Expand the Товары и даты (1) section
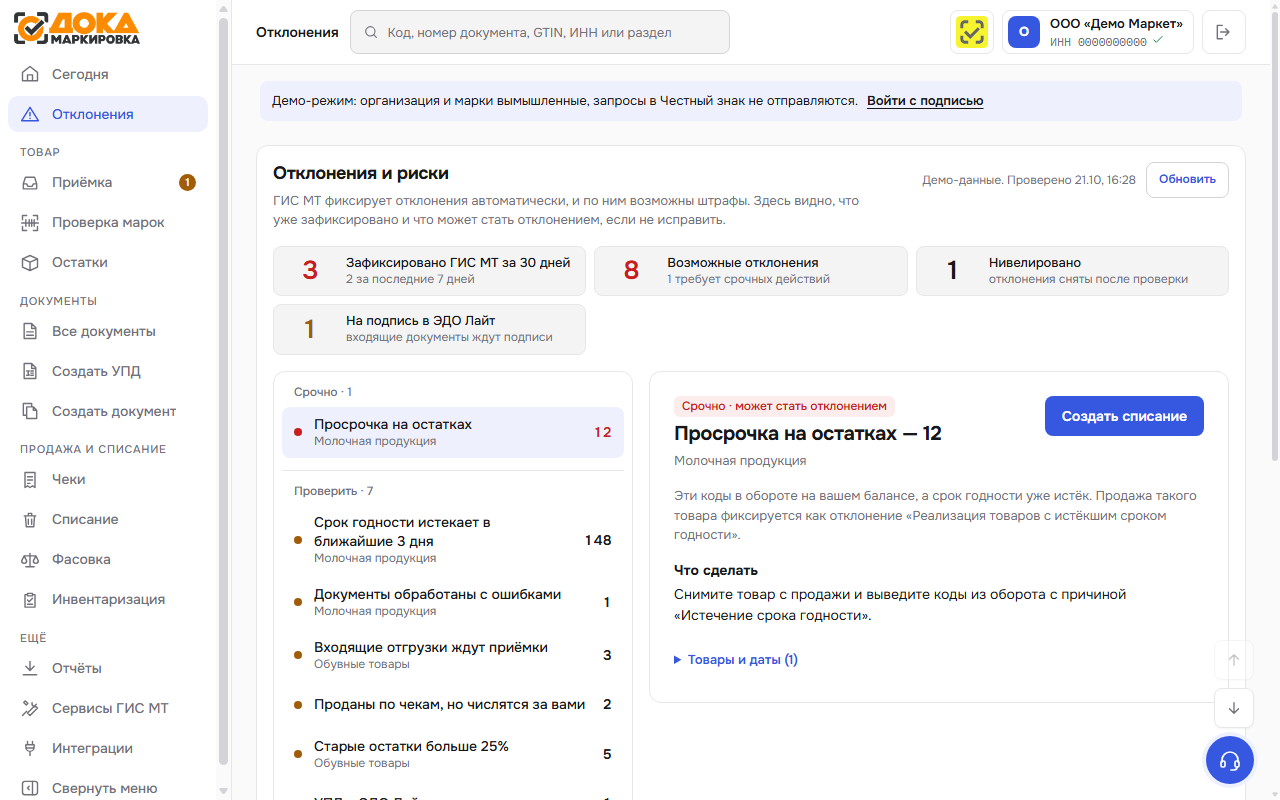Screen dimensions: 1280x800 point(736,660)
